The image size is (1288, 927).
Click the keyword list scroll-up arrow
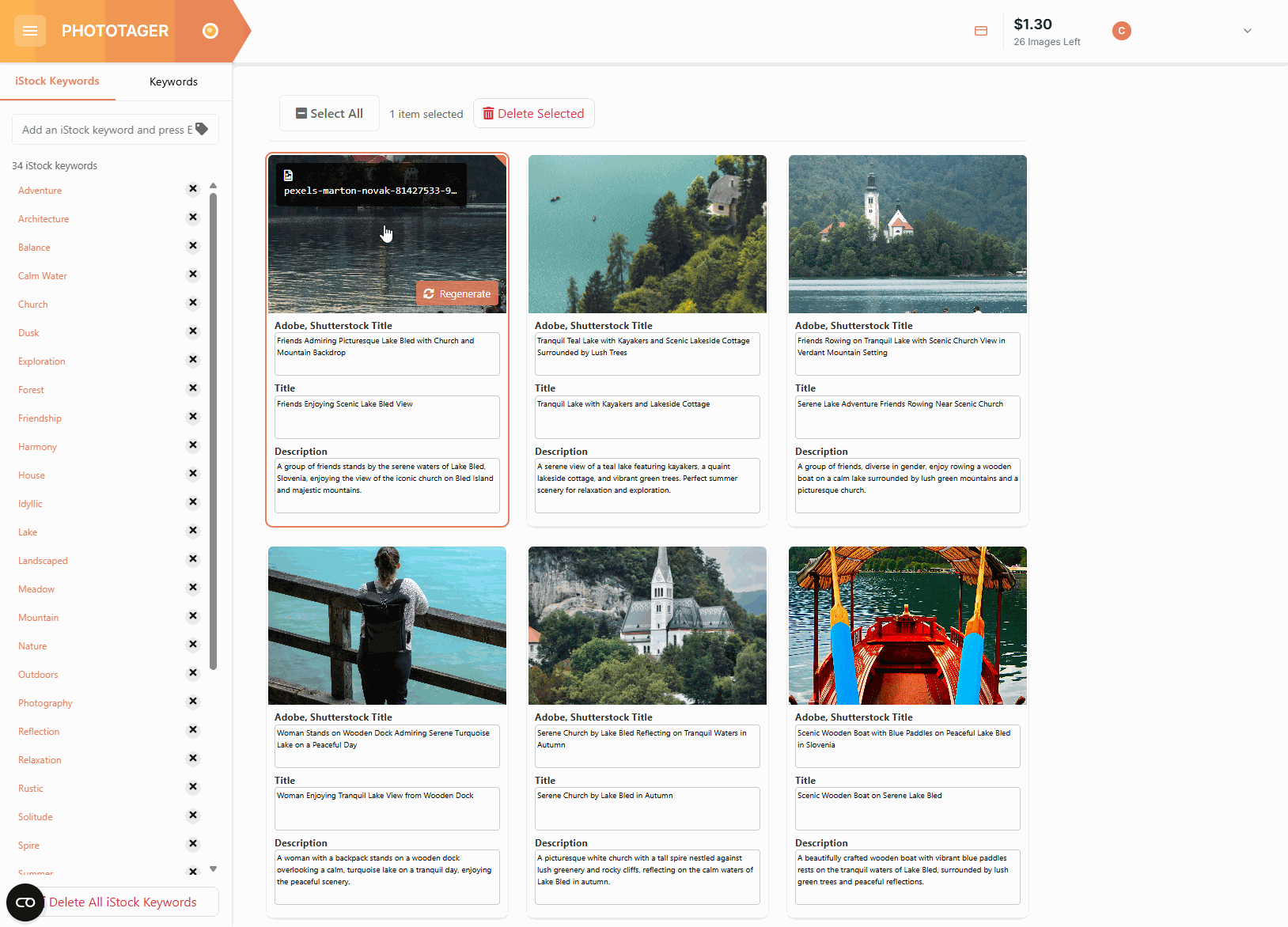213,186
